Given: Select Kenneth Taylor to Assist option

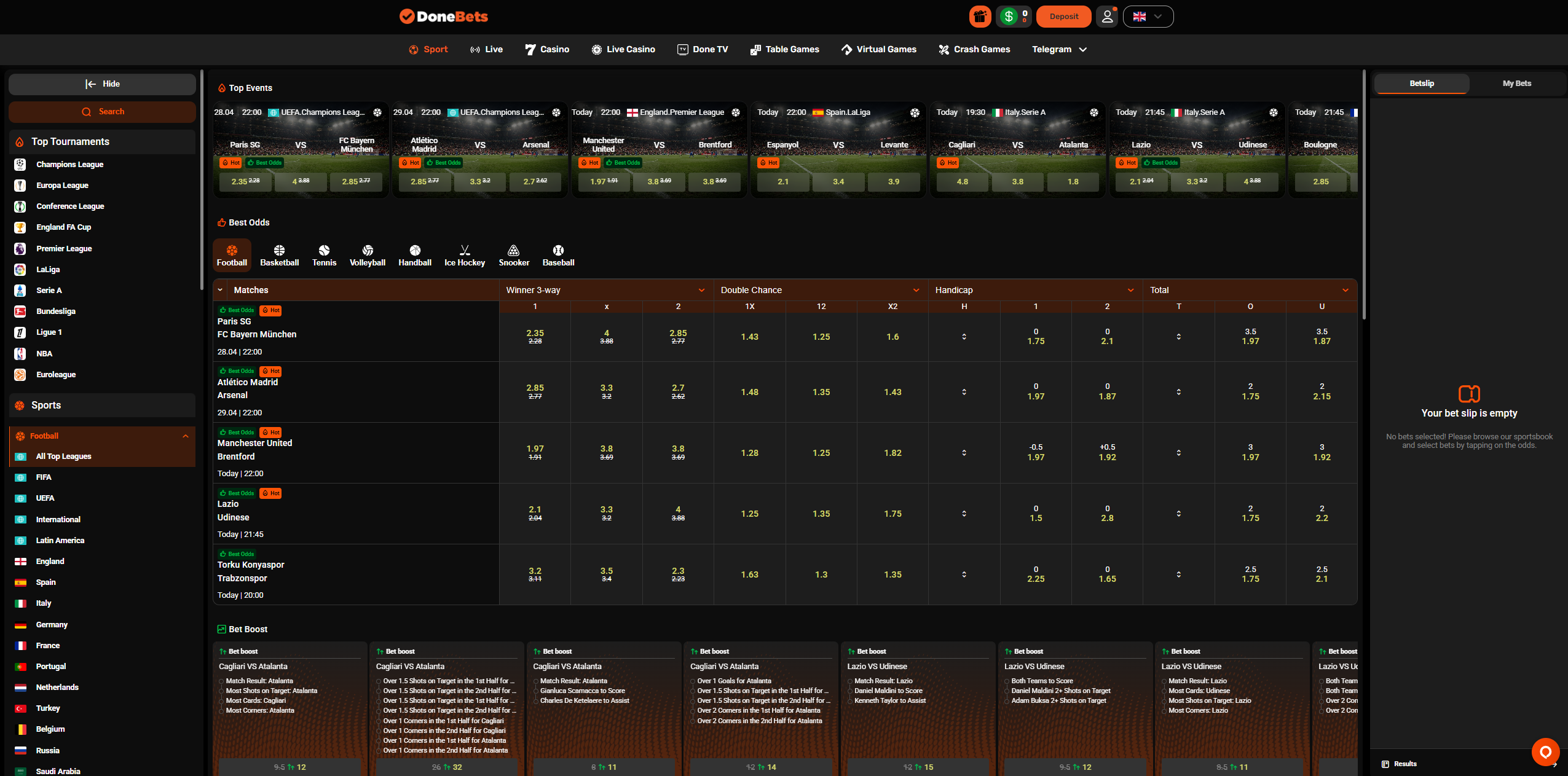Looking at the screenshot, I should 889,700.
